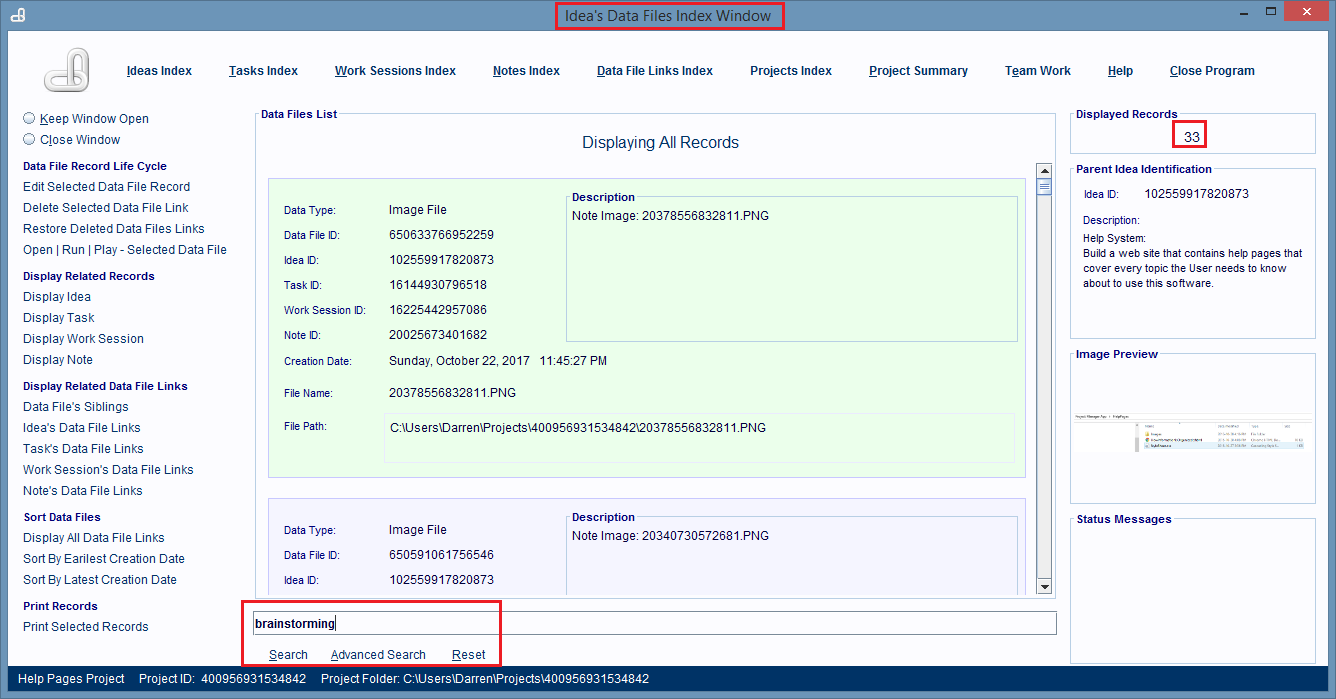Click Sort By Latest Creation Date

pos(100,580)
